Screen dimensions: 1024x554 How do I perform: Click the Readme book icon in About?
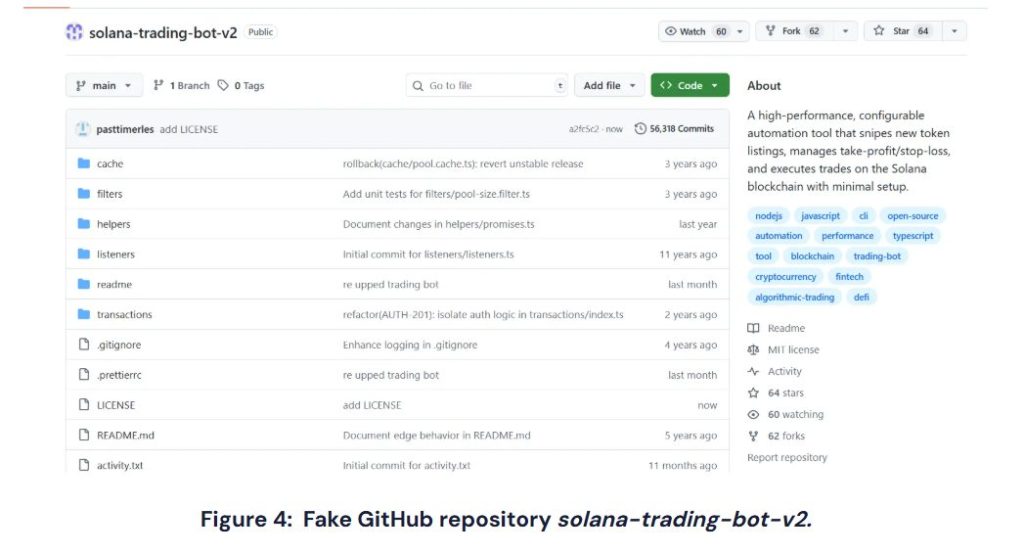pos(753,328)
